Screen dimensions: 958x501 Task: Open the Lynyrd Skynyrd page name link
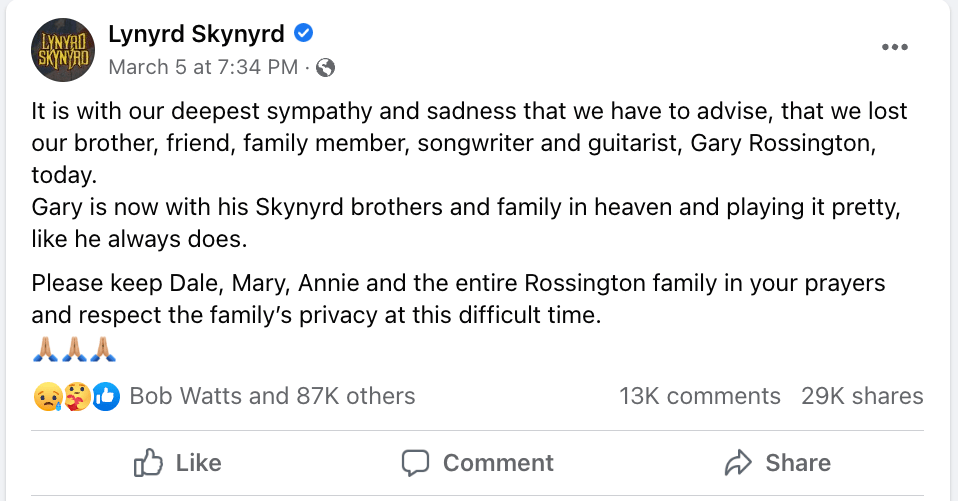click(197, 34)
